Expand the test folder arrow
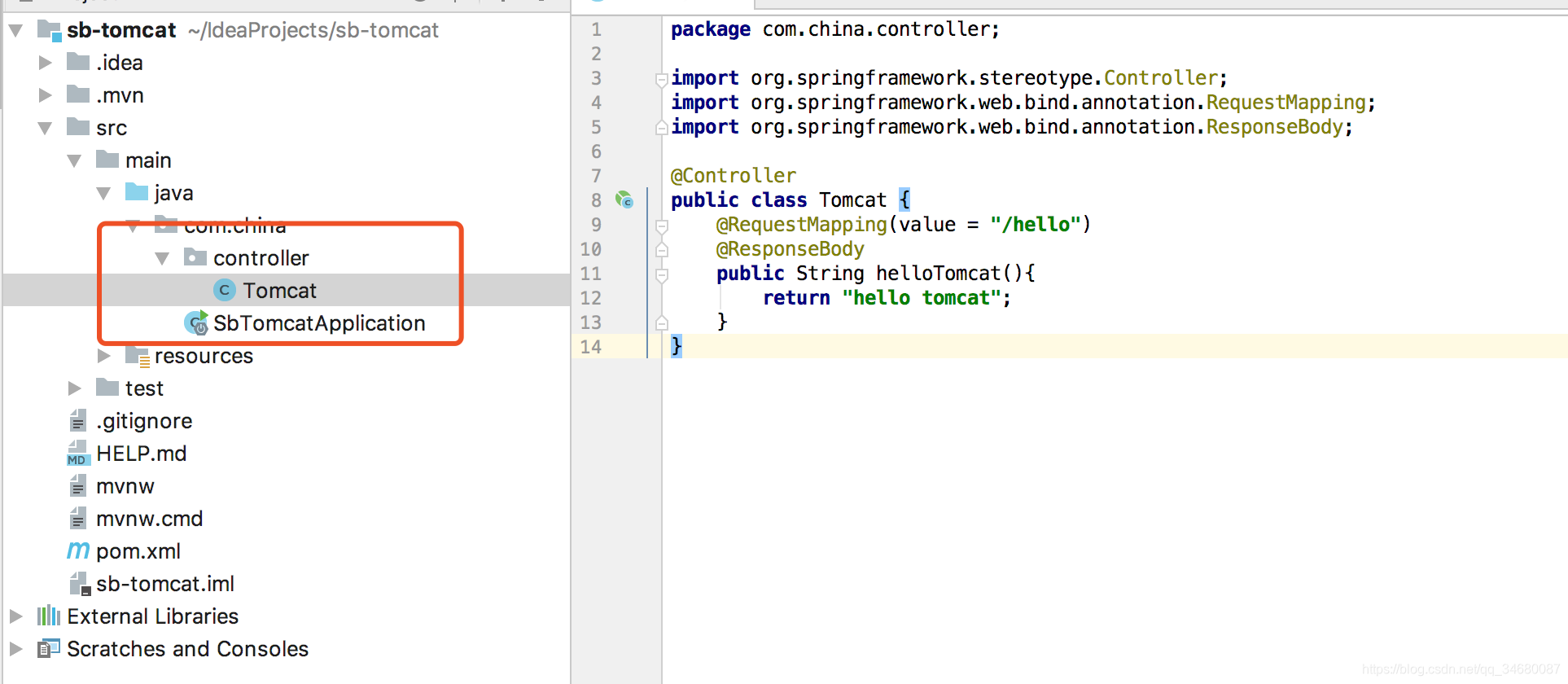1568x684 pixels. click(75, 388)
